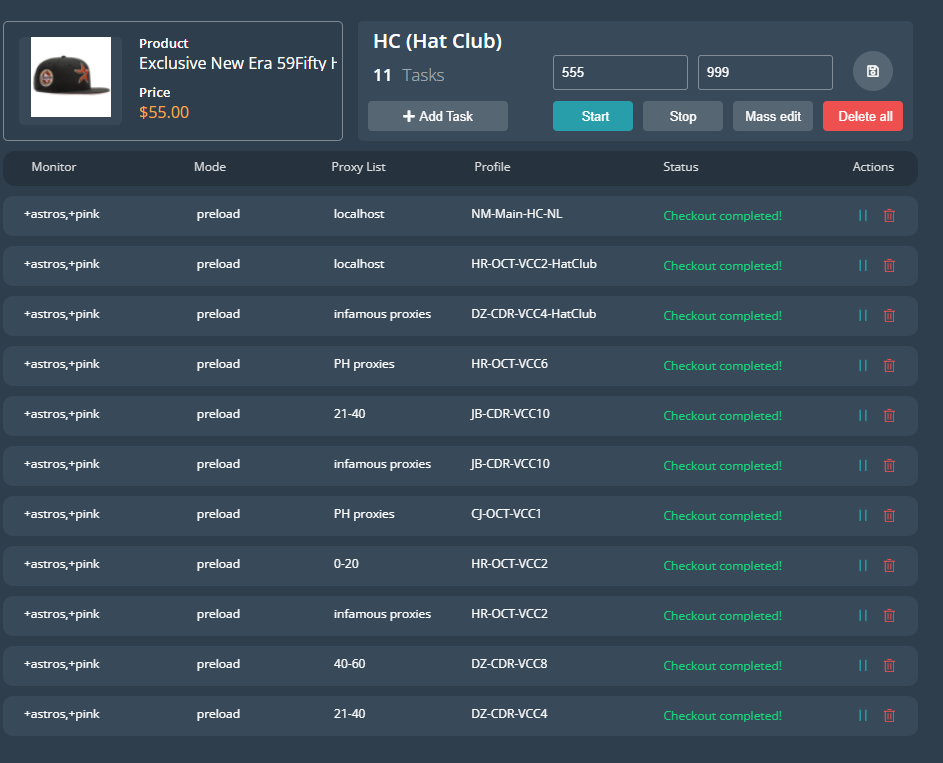Screen dimensions: 943x763
Task: Select the HR-OCT-VCC6 profile cell
Action: coord(509,363)
